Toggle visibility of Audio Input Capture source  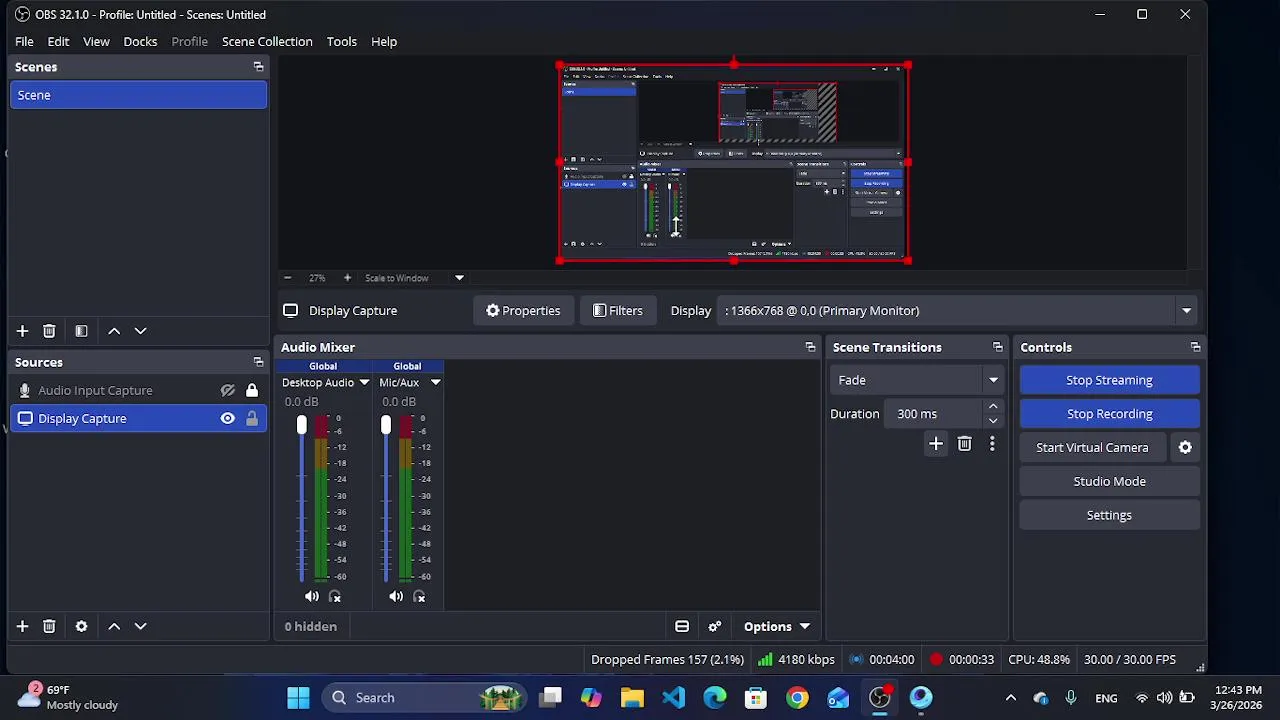tap(228, 391)
